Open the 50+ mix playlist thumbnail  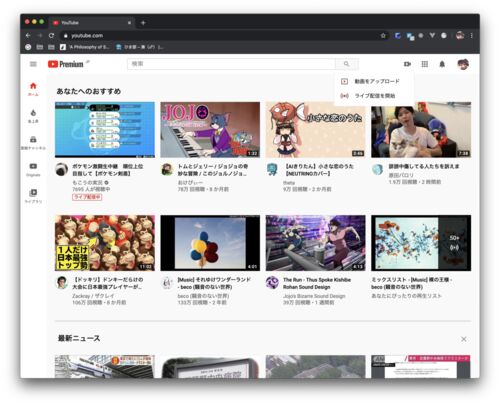[x=421, y=243]
